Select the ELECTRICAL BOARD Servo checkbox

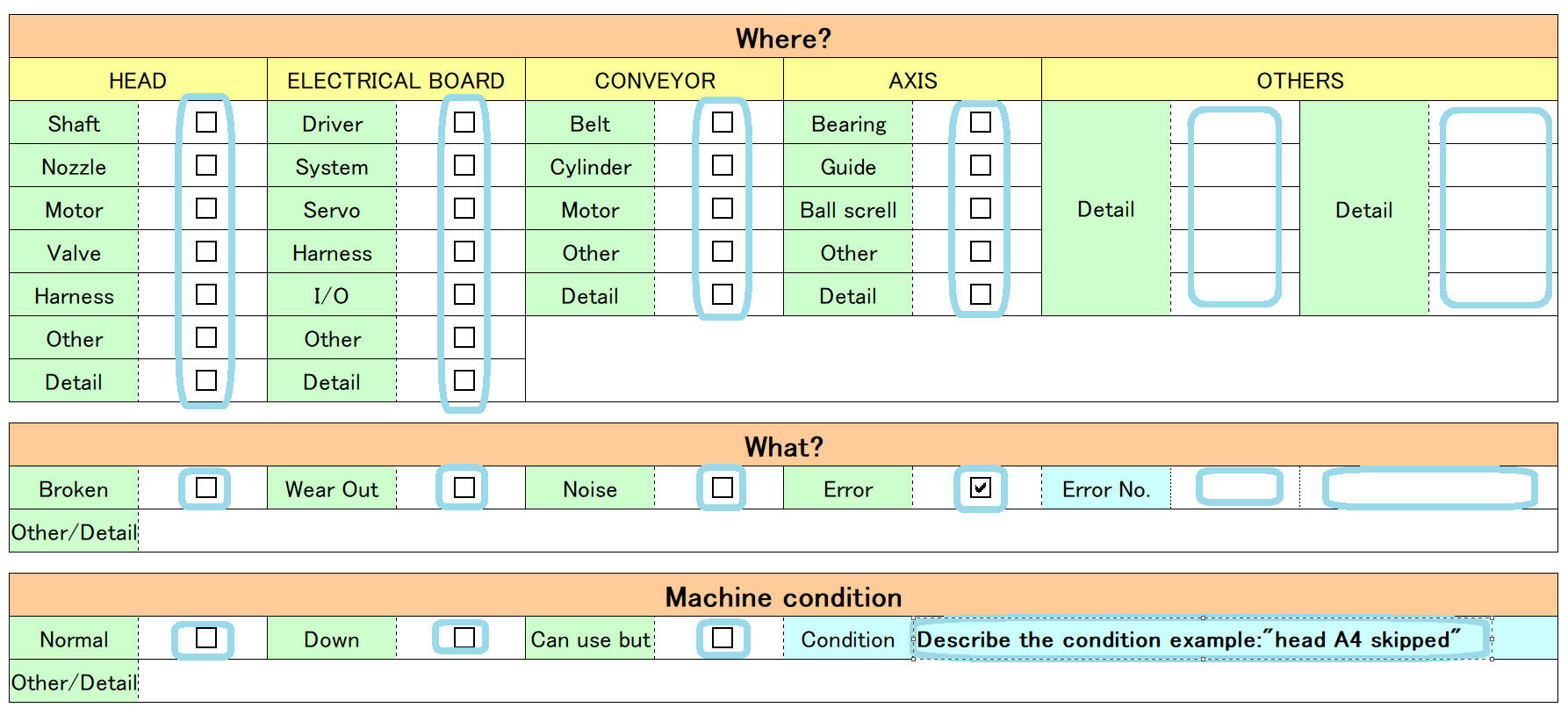(464, 208)
